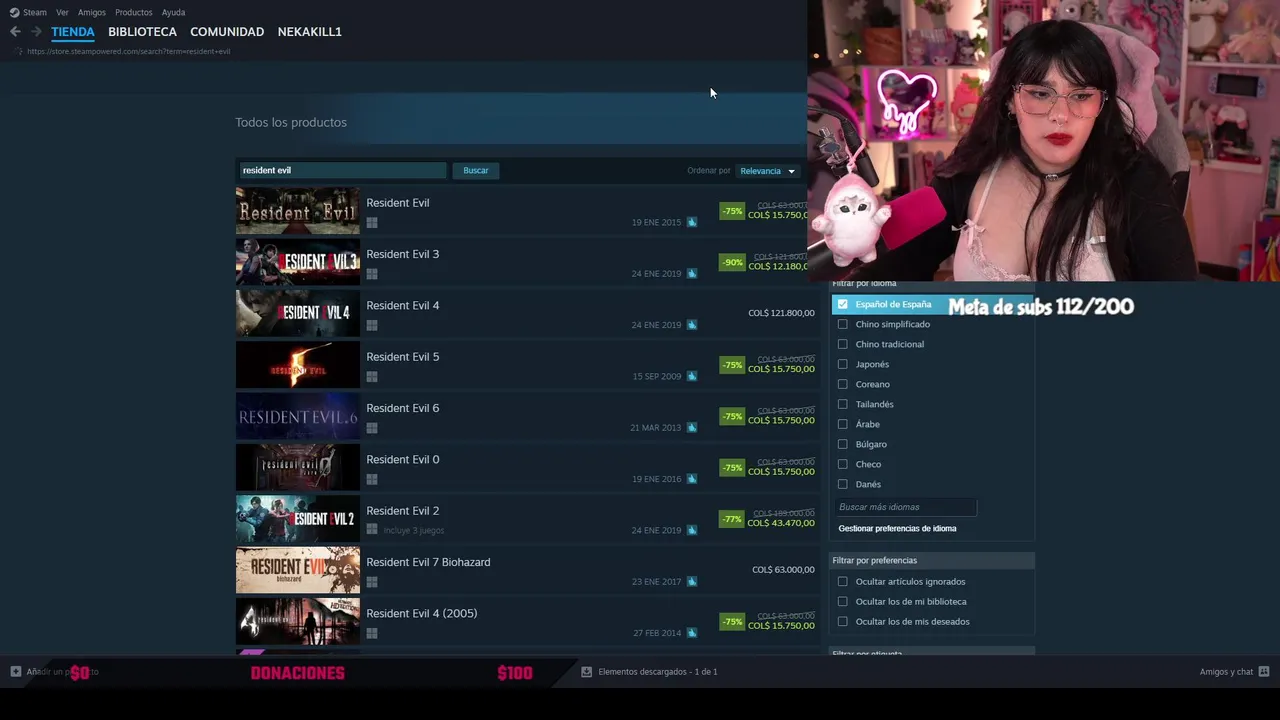
Task: Click Gestionar preferencias de idioma link
Action: click(897, 528)
